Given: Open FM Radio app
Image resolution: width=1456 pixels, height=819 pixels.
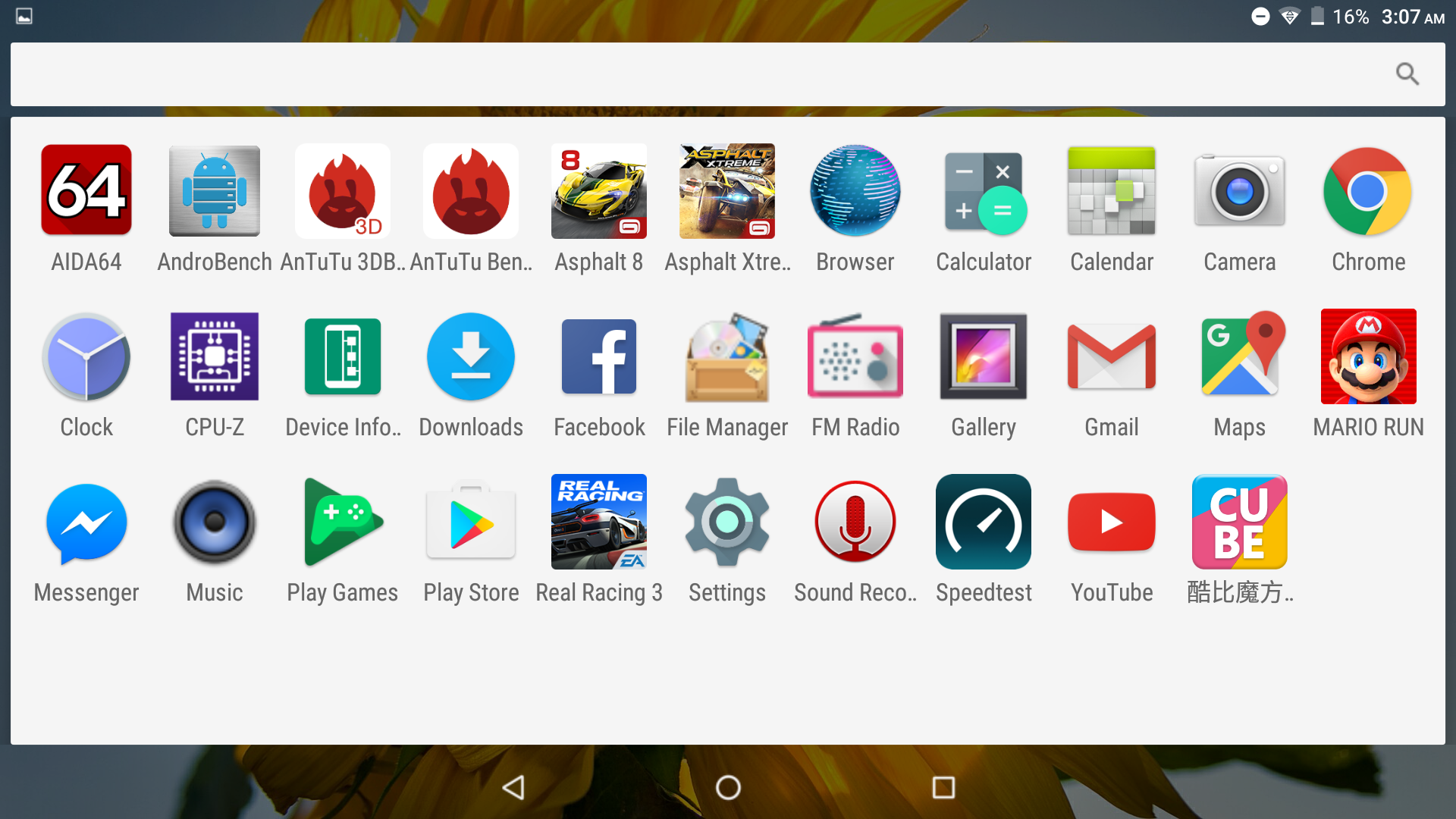Looking at the screenshot, I should coord(855,356).
